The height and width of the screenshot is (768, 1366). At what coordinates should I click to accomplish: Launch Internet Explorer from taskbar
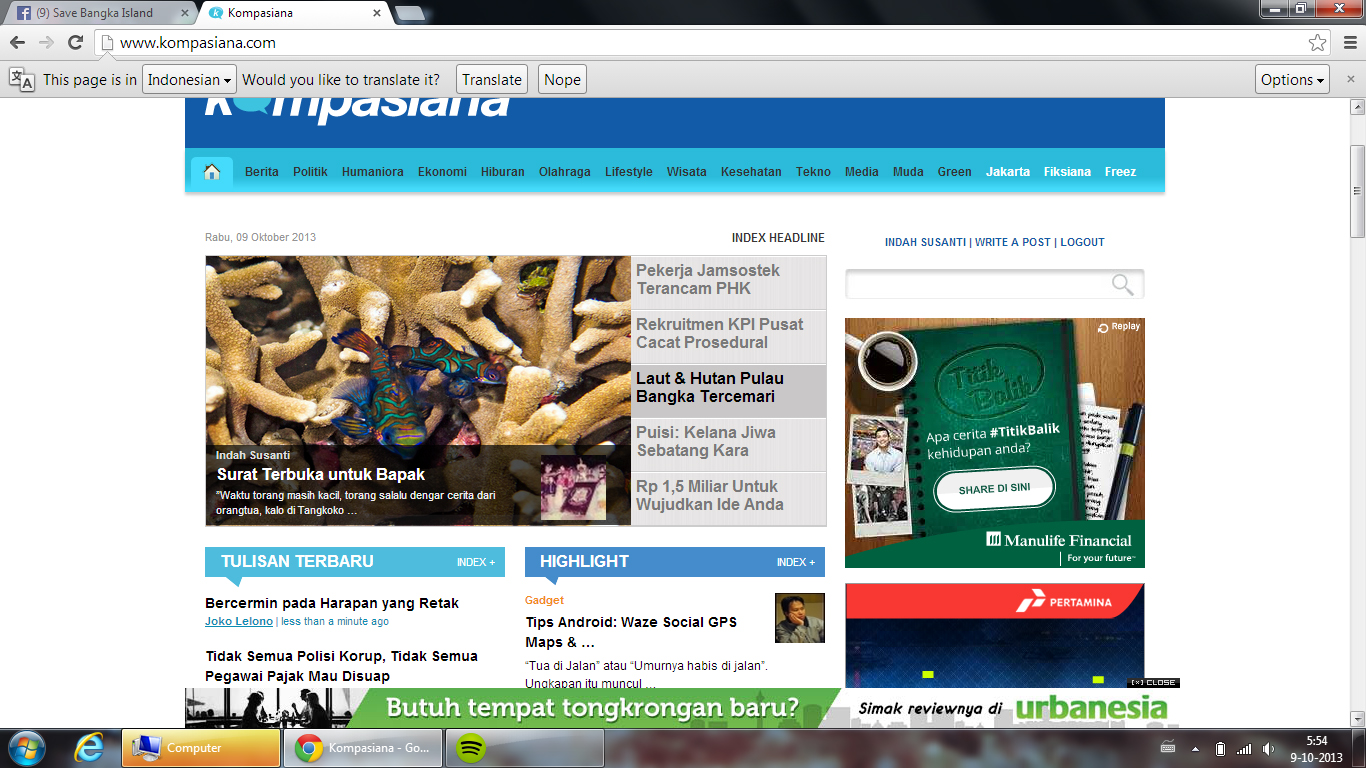tap(89, 748)
